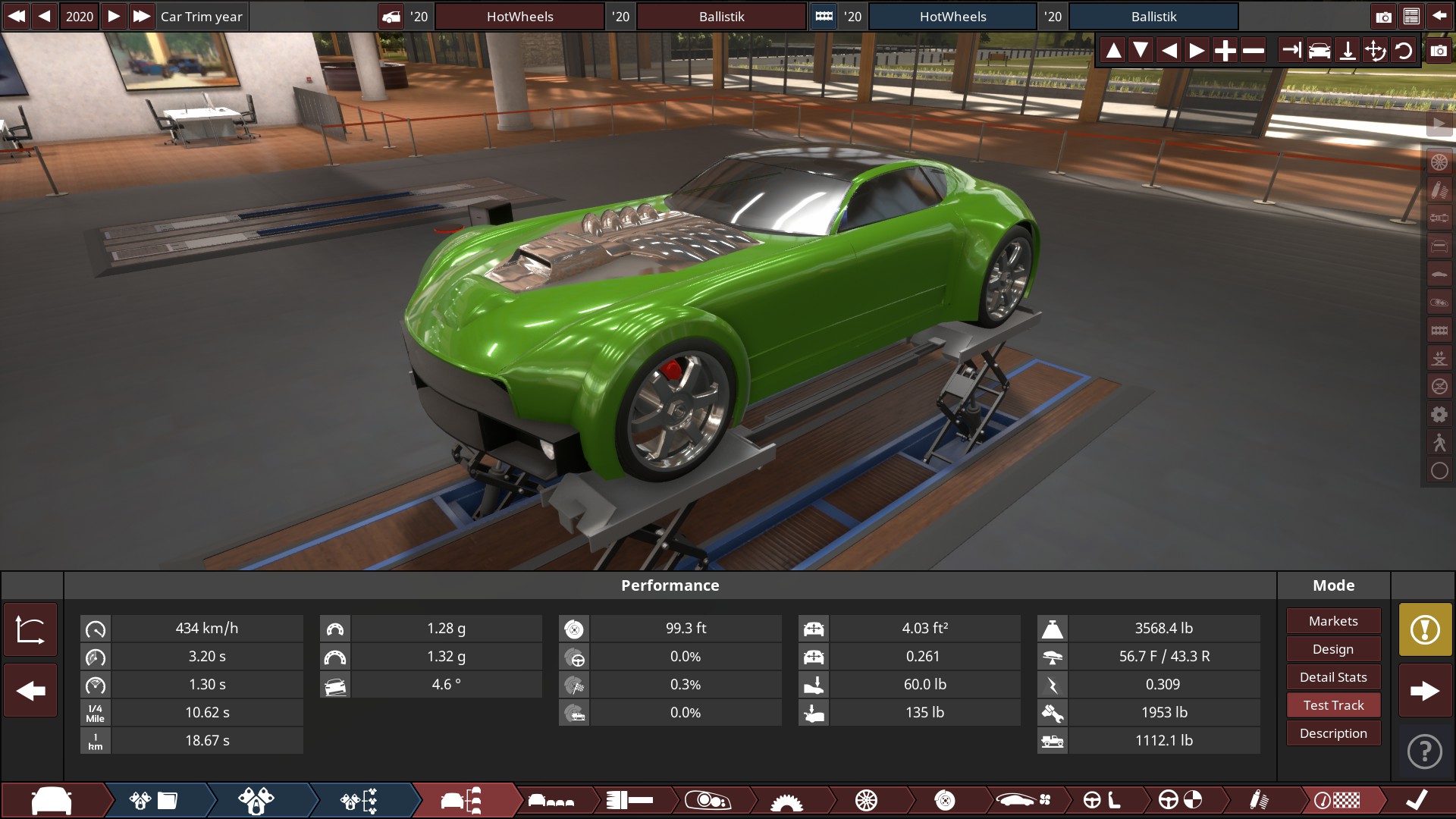The height and width of the screenshot is (819, 1456).
Task: Toggle the car lift raise option
Action: tap(1439, 359)
